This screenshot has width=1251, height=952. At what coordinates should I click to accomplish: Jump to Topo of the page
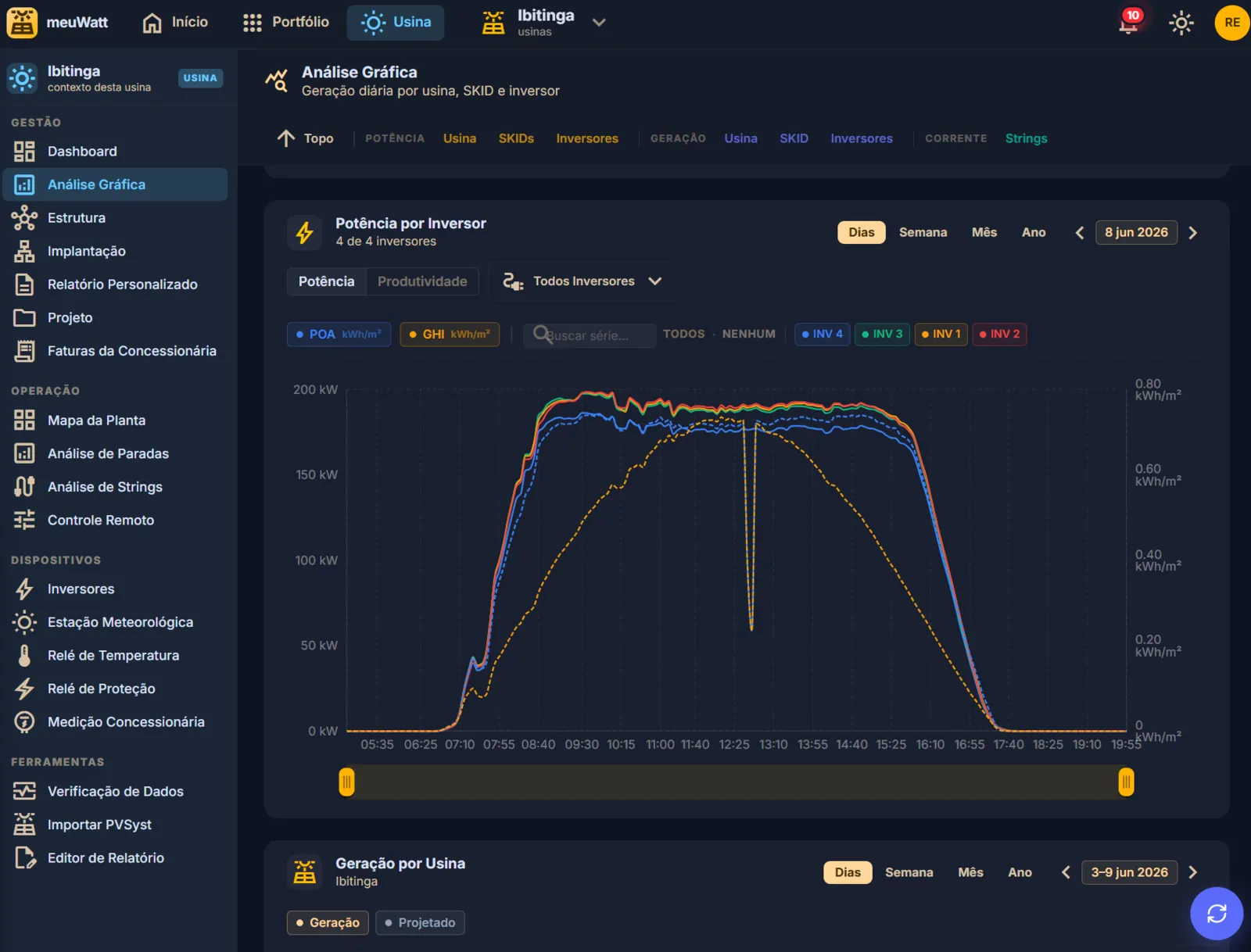pyautogui.click(x=305, y=138)
